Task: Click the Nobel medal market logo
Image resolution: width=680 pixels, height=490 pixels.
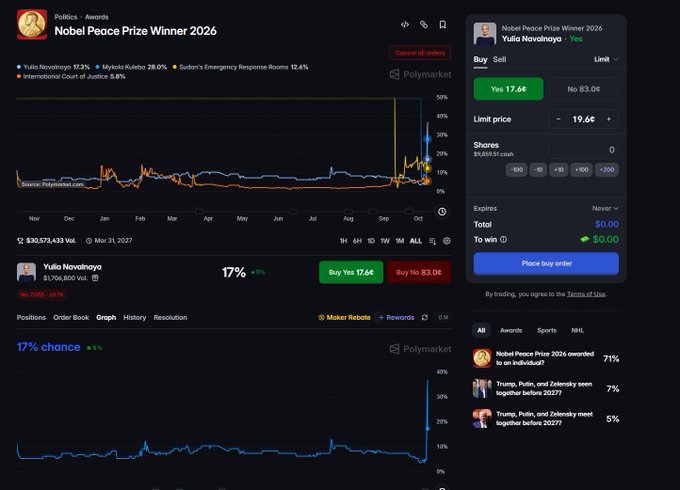Action: (x=32, y=24)
